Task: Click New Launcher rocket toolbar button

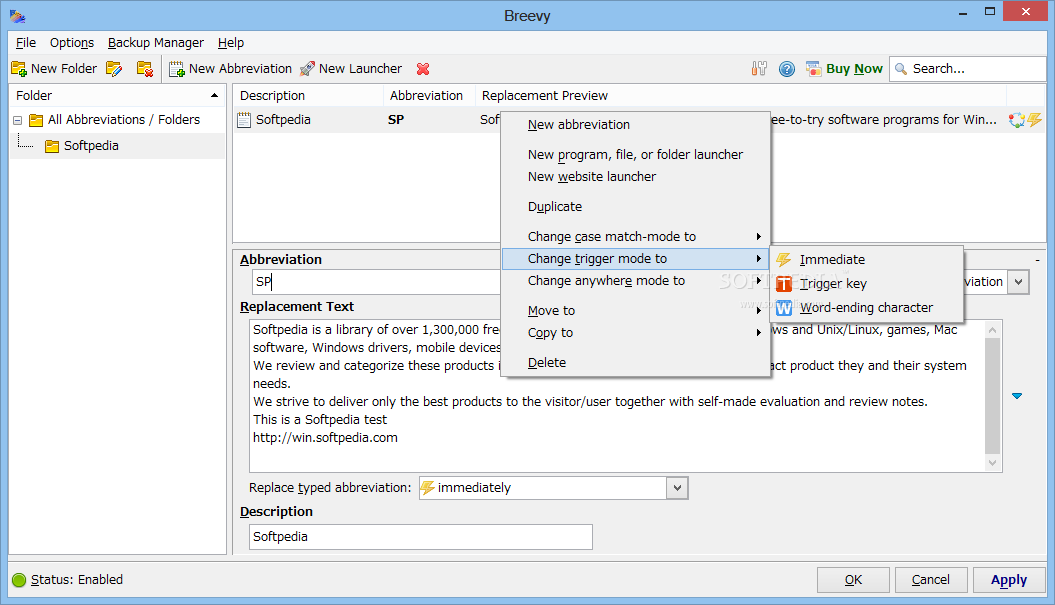Action: (x=351, y=69)
